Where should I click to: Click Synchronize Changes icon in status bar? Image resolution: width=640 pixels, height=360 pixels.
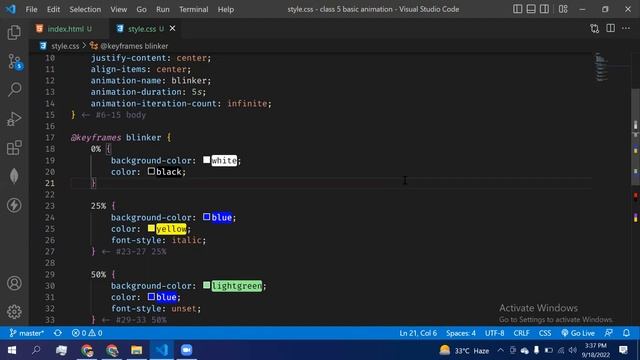58,333
